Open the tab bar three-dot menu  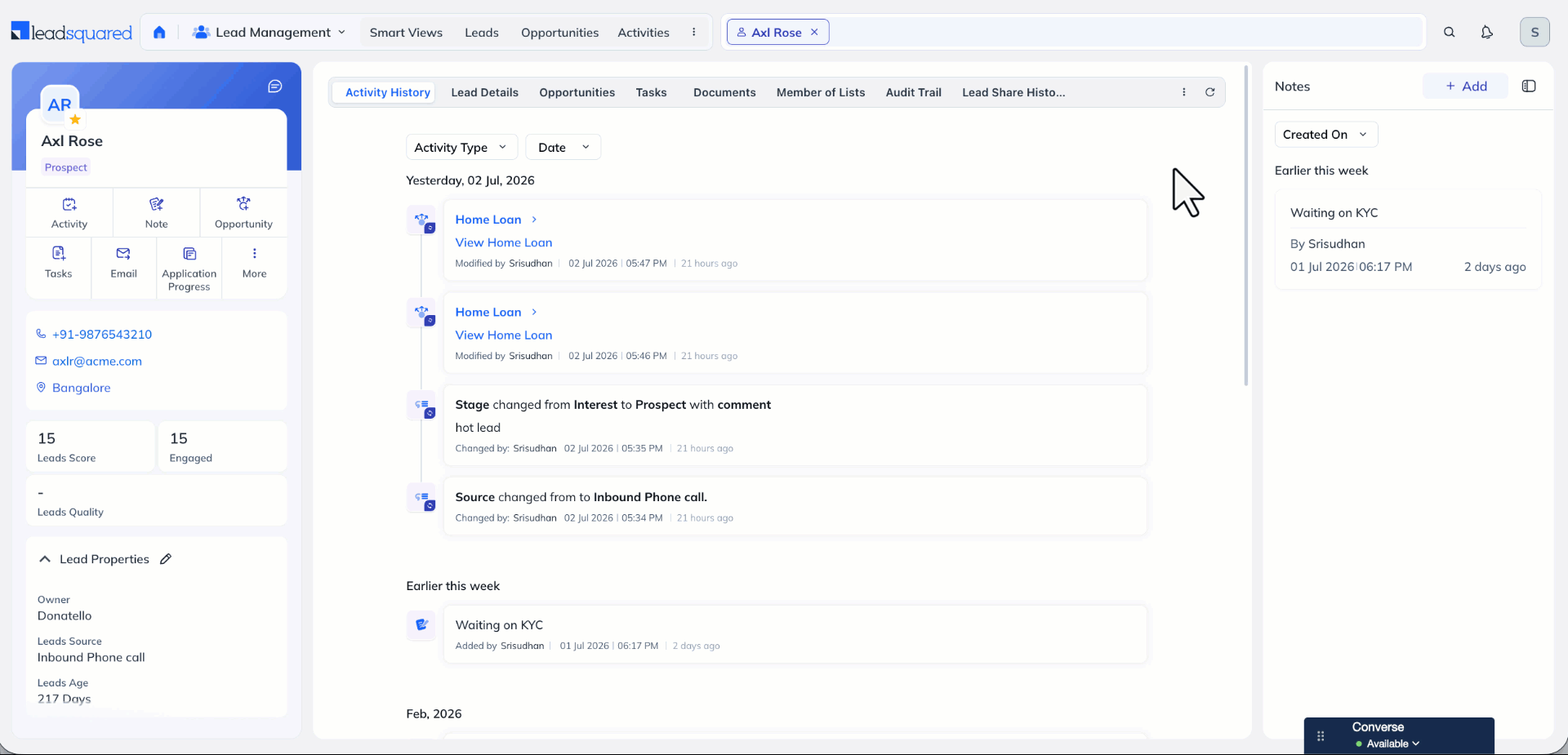(x=1183, y=92)
